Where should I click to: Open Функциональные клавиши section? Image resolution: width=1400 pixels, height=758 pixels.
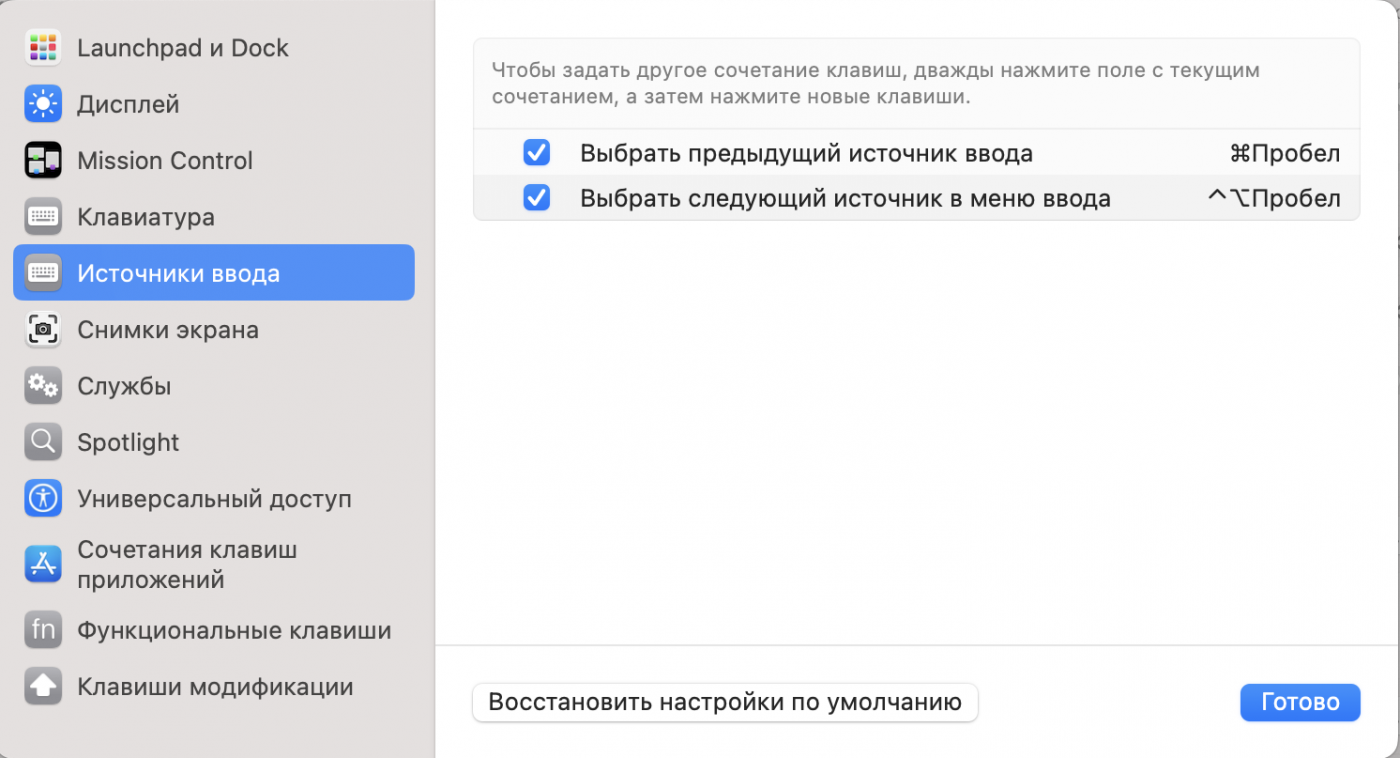tap(234, 630)
